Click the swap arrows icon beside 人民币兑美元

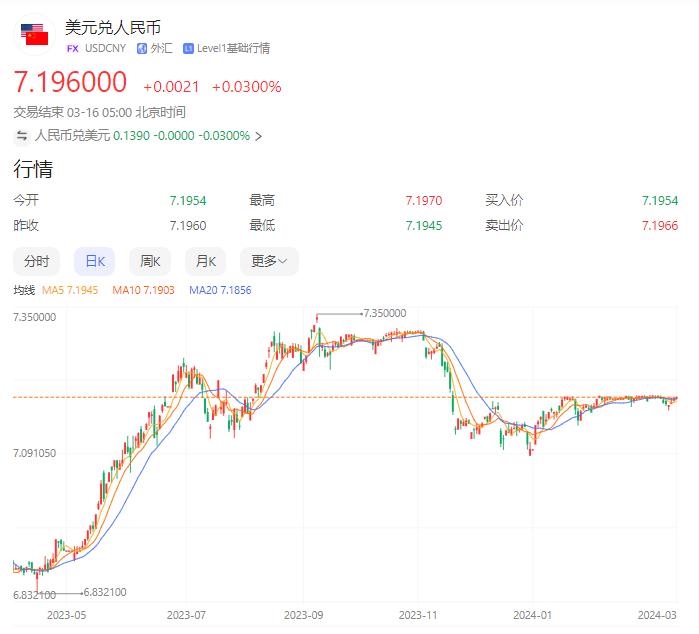[22, 135]
